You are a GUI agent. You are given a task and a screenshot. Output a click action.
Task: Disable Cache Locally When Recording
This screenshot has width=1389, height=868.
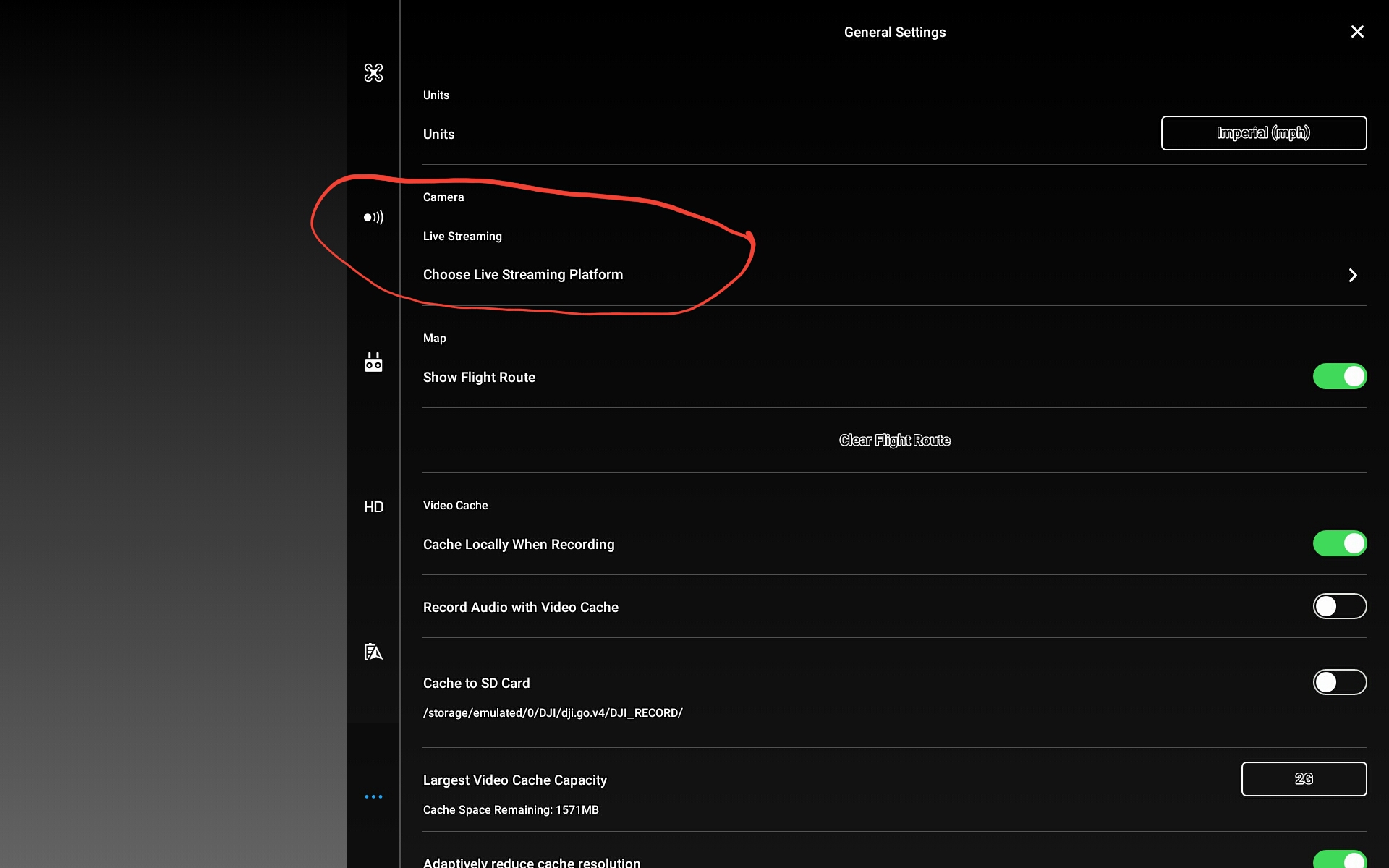[x=1339, y=543]
